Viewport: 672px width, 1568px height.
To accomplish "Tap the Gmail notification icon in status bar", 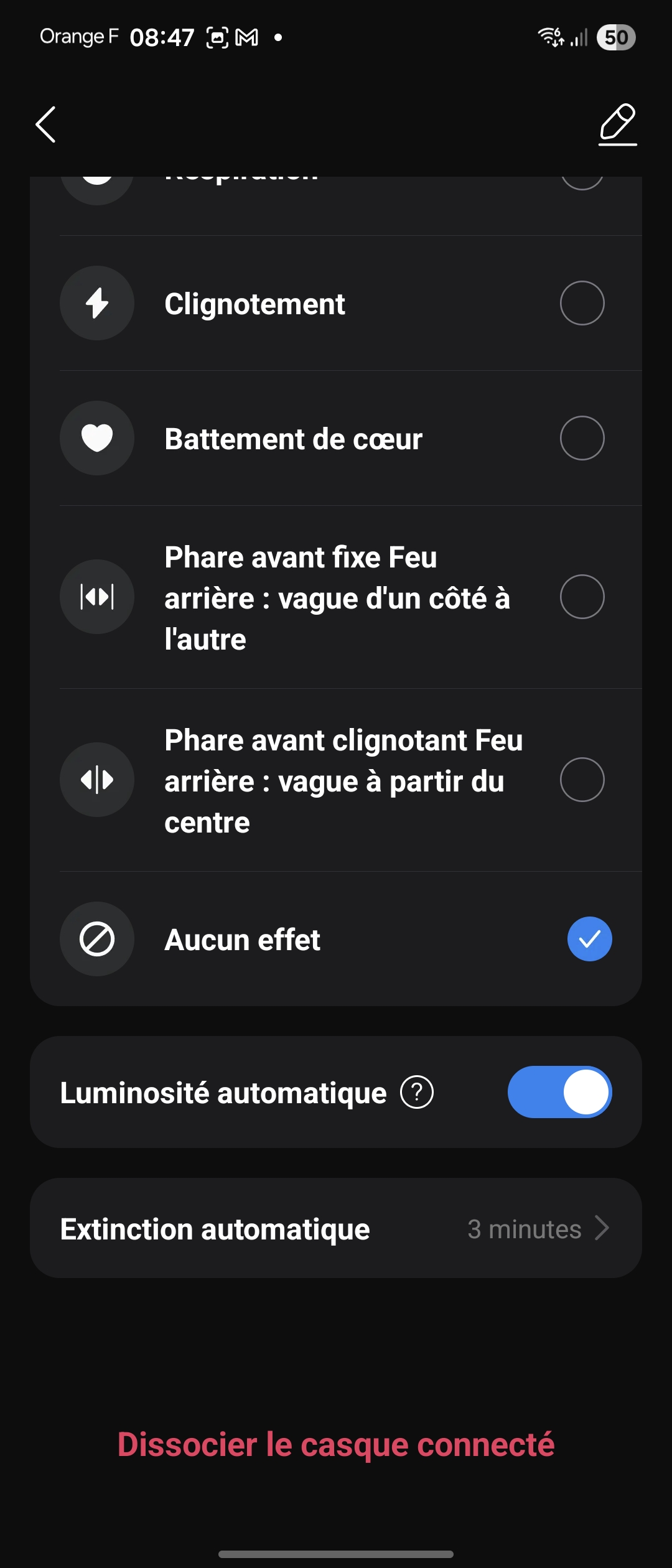I will [x=247, y=38].
